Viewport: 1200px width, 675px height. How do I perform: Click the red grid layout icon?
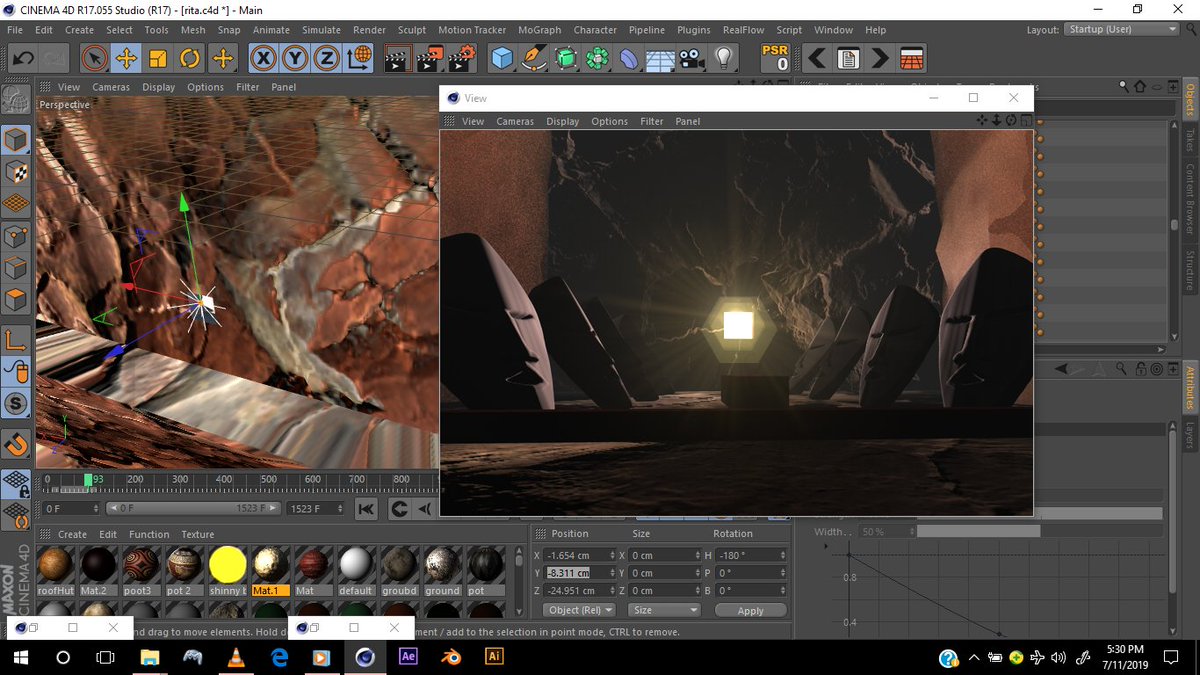pyautogui.click(x=912, y=58)
